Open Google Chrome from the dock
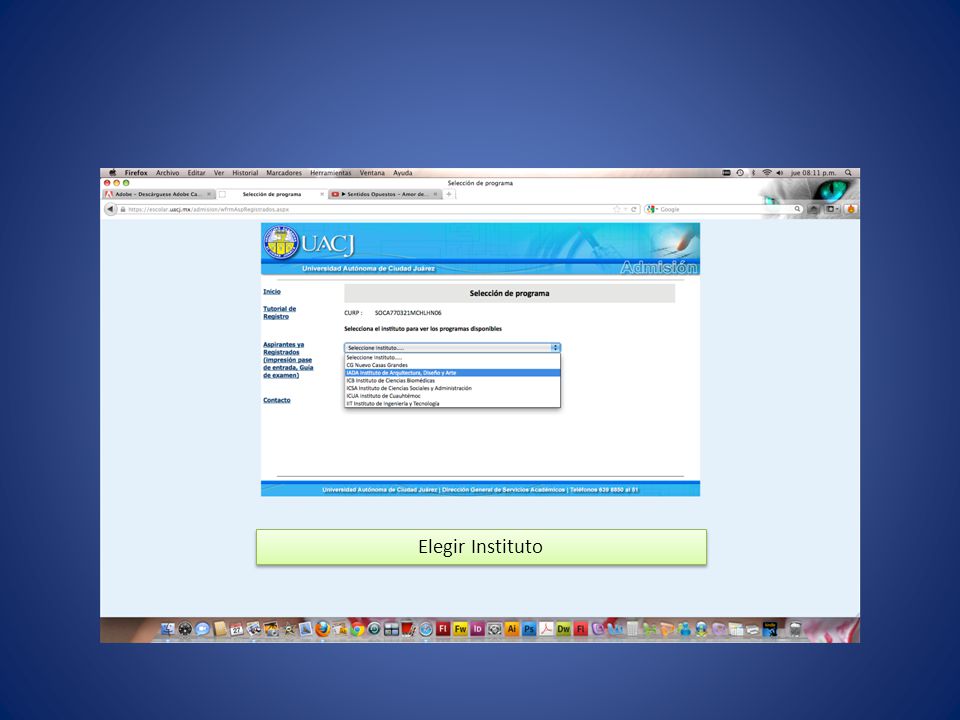The height and width of the screenshot is (720, 960). coord(357,629)
